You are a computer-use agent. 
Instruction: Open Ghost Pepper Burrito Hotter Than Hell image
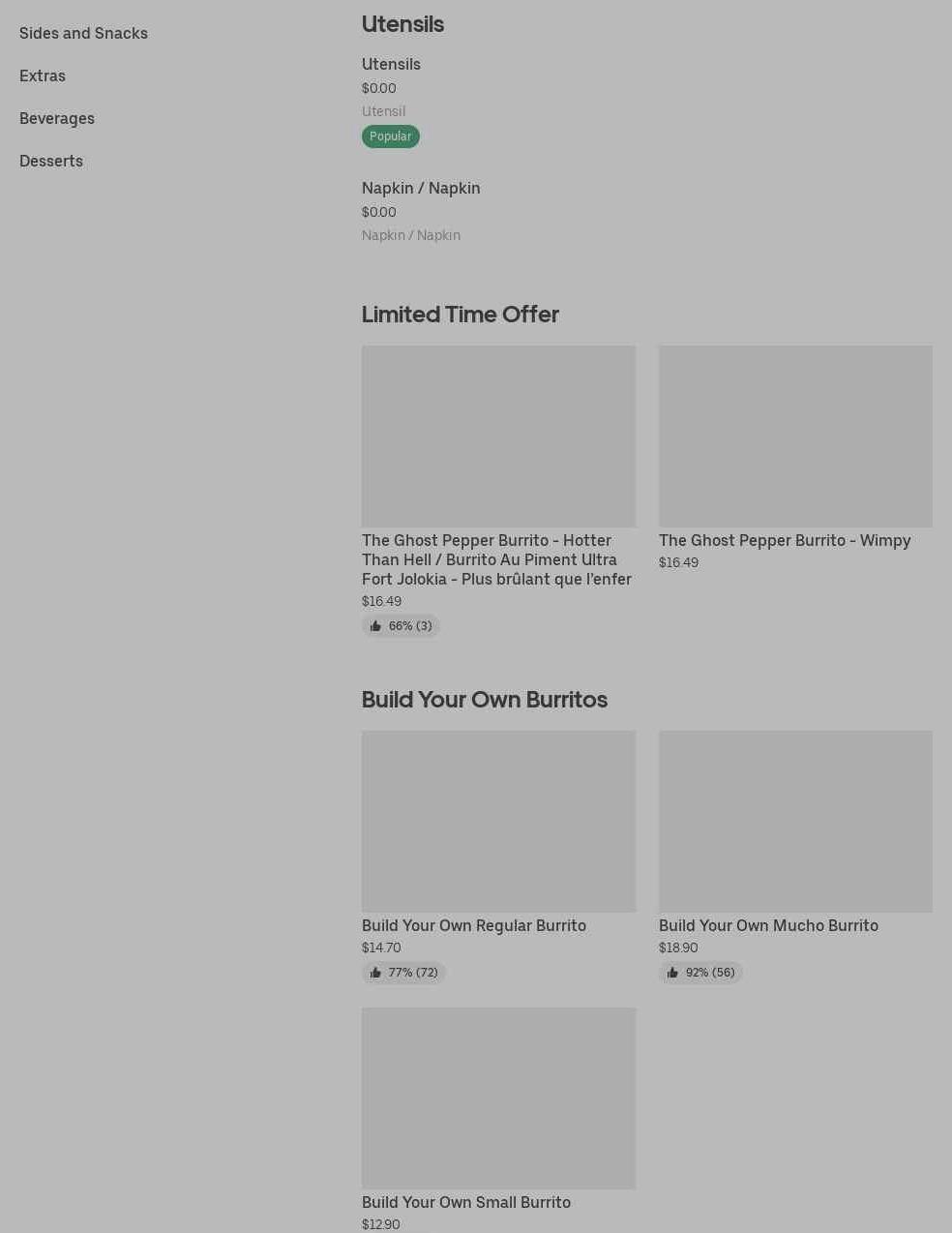[x=498, y=436]
